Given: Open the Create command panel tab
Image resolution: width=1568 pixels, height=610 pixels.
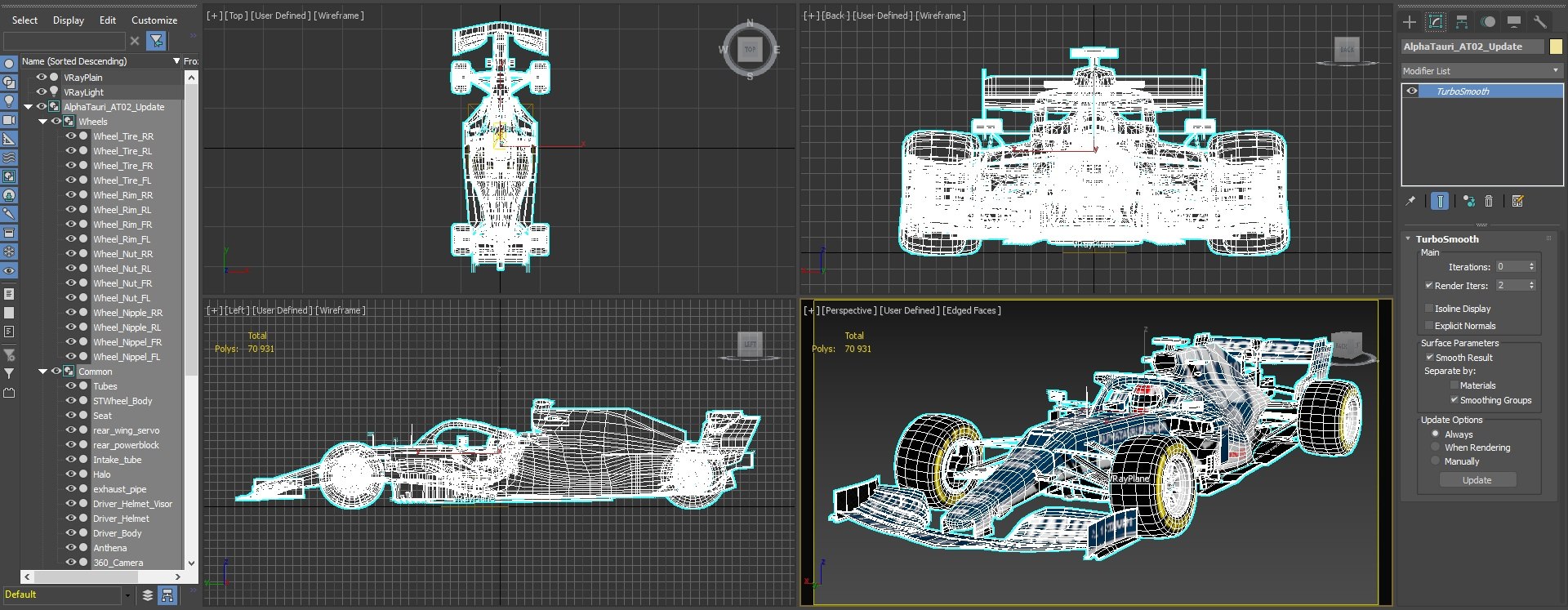Looking at the screenshot, I should 1410,22.
